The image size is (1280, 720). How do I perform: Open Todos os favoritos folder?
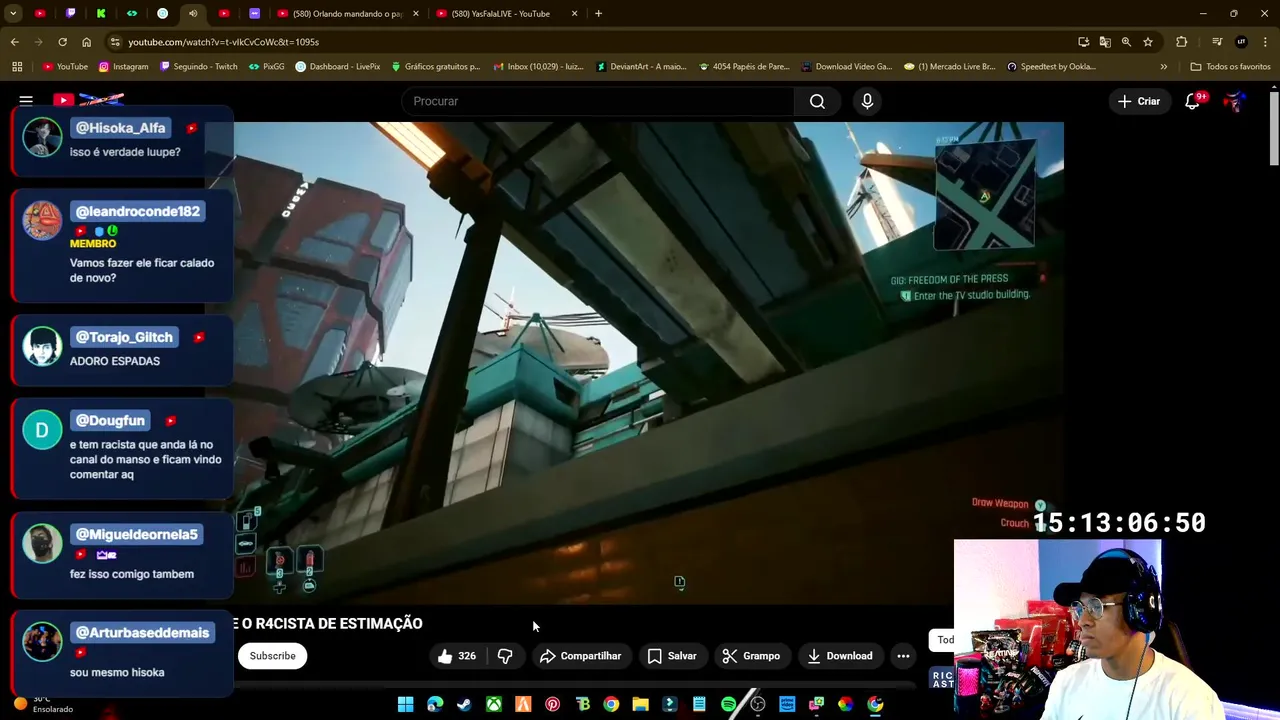[x=1230, y=67]
